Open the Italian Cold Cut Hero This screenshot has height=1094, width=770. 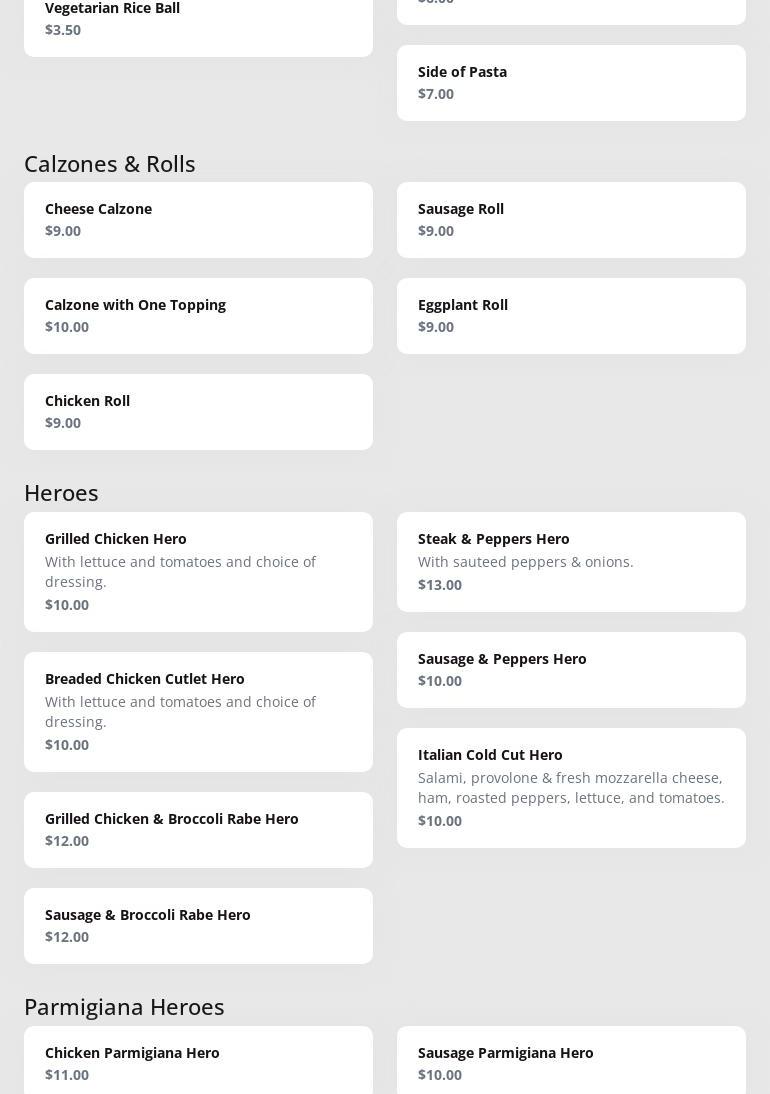tap(571, 788)
